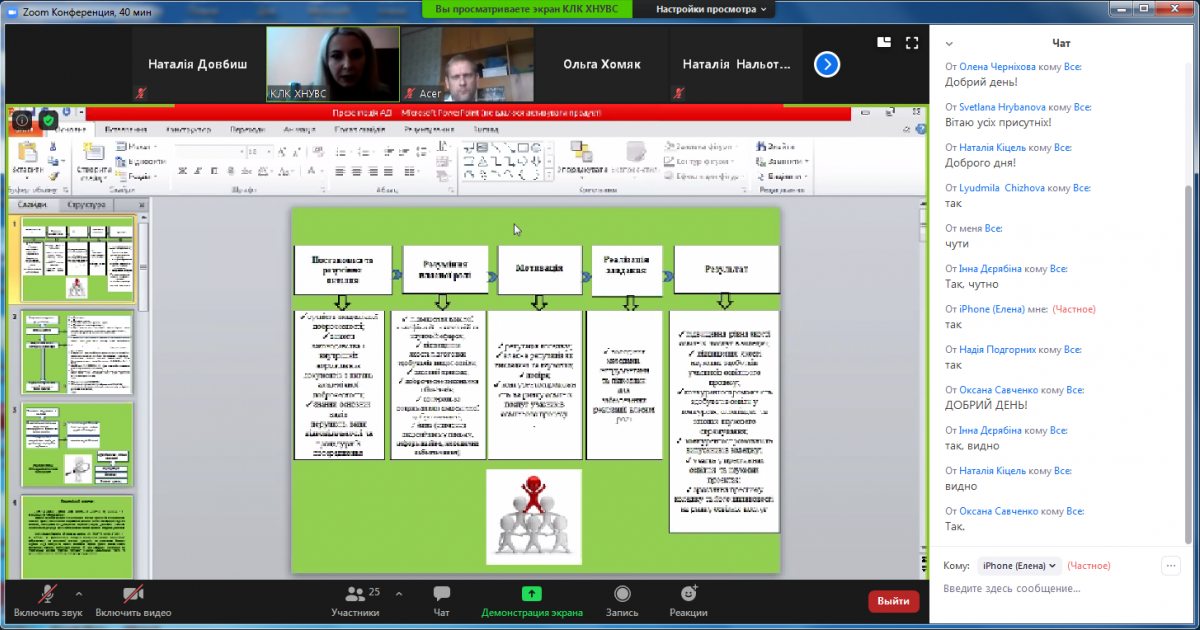
Task: Toggle the Чат button in bottom toolbar
Action: [x=441, y=601]
